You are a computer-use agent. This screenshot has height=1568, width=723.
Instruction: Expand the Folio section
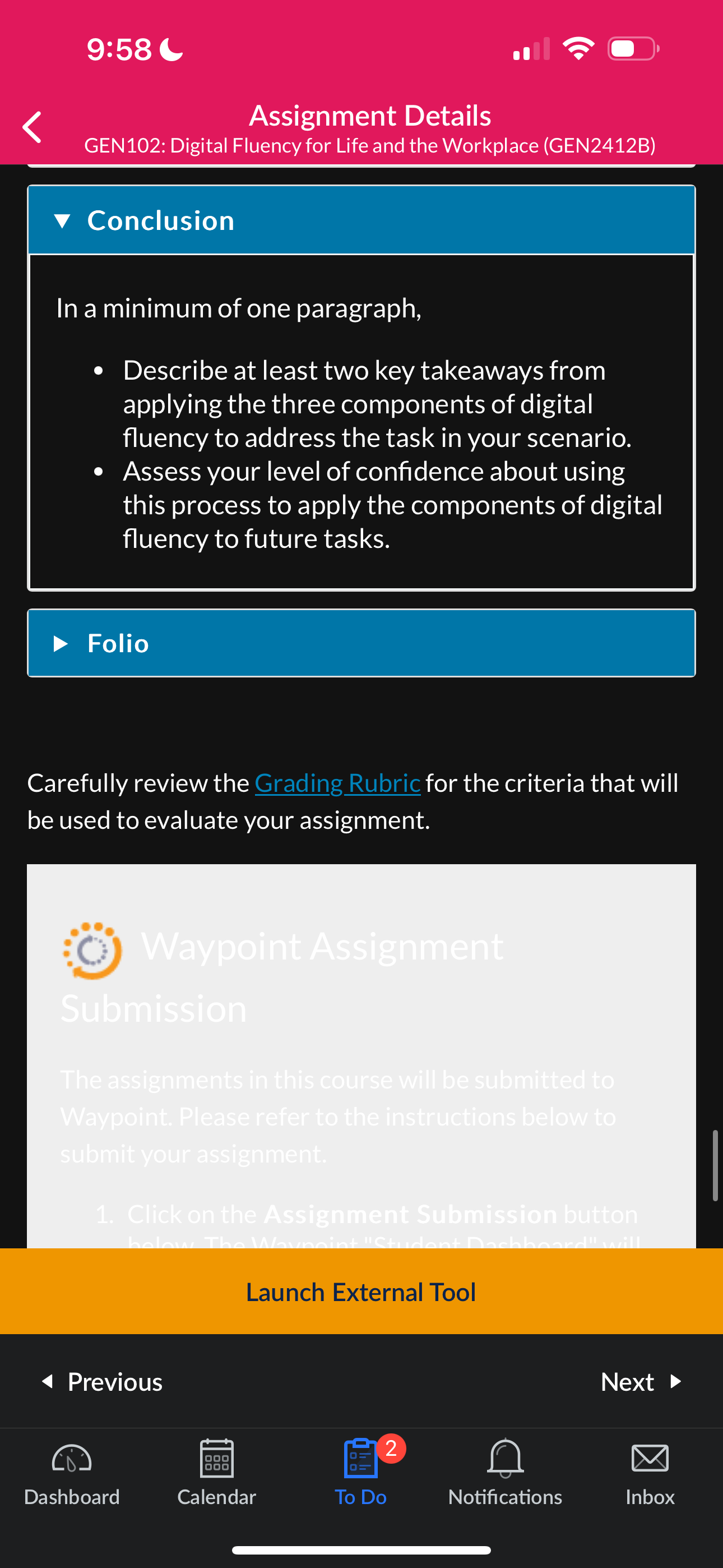pos(361,643)
